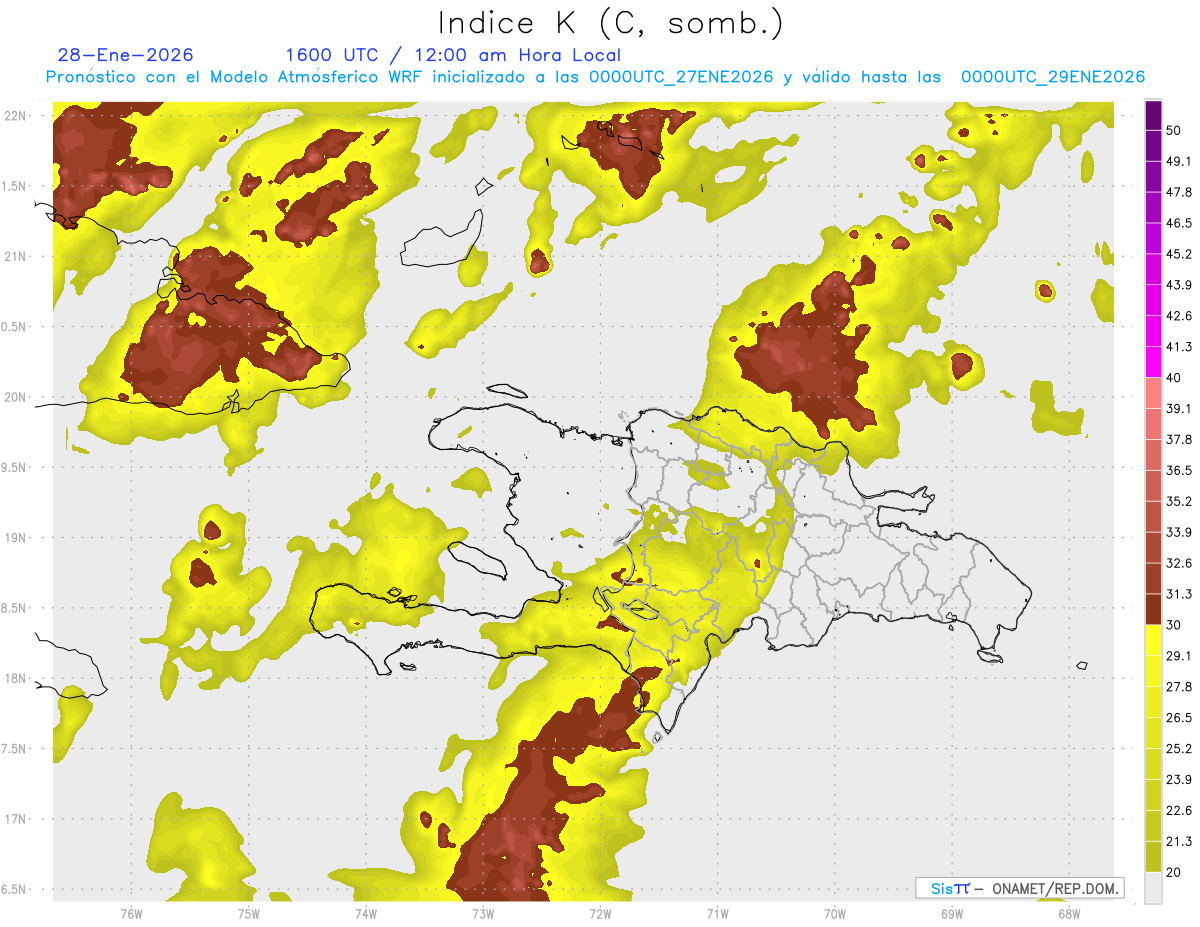Click the "70W" longitude axis label
This screenshot has width=1200, height=927.
[835, 912]
